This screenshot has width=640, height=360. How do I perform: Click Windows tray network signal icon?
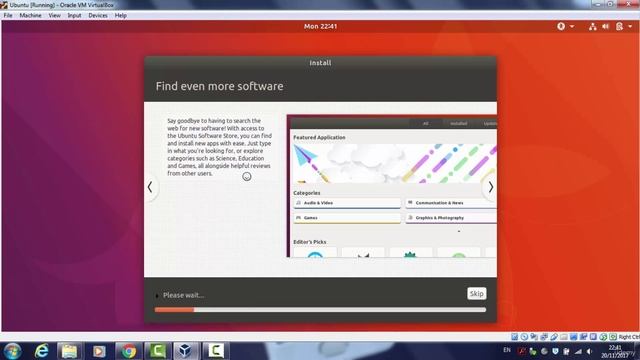click(578, 351)
